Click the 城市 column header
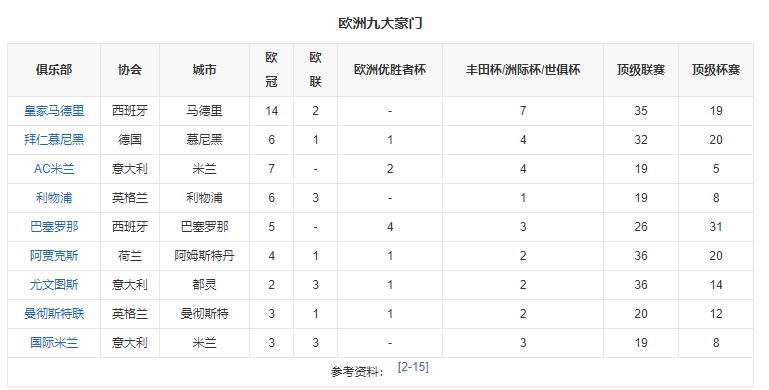769x390 pixels. point(205,70)
